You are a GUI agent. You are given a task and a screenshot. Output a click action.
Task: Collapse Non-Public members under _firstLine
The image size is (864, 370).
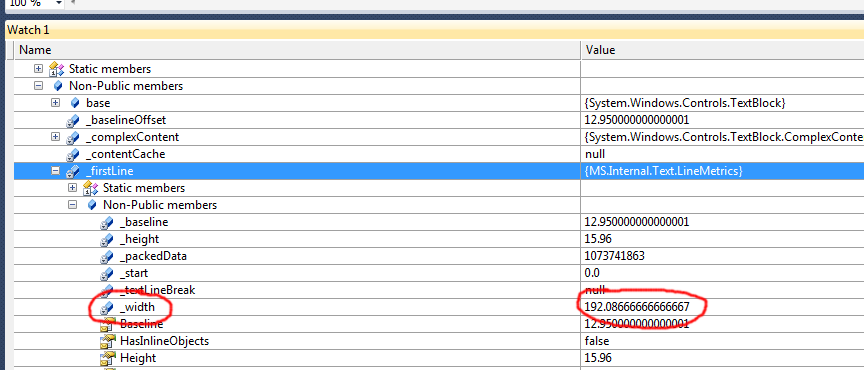click(x=72, y=205)
